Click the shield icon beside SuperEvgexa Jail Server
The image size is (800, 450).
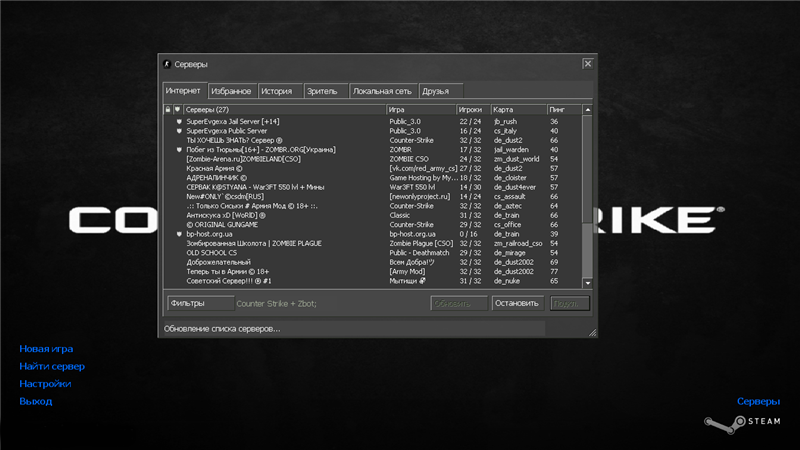point(179,121)
